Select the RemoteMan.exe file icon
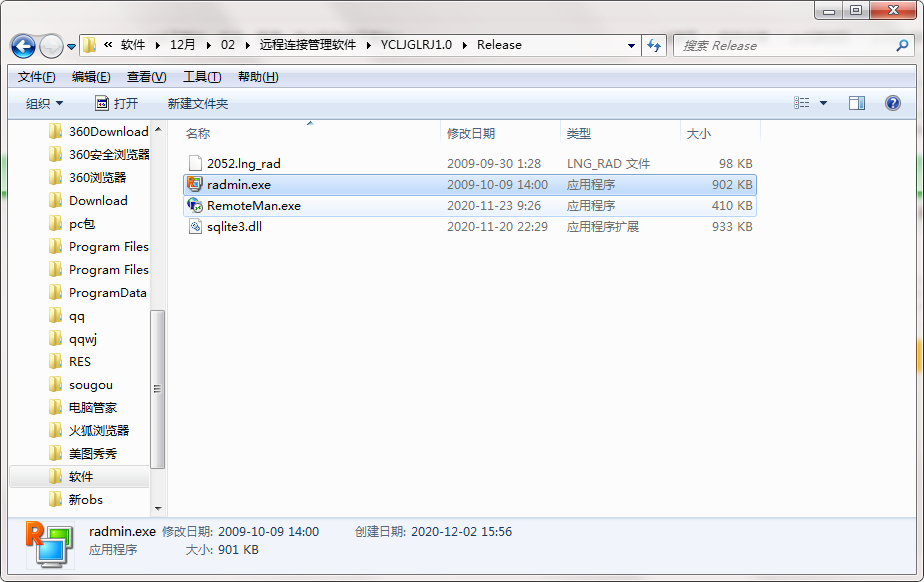Screen dimensions: 924x582 pyautogui.click(x=194, y=206)
